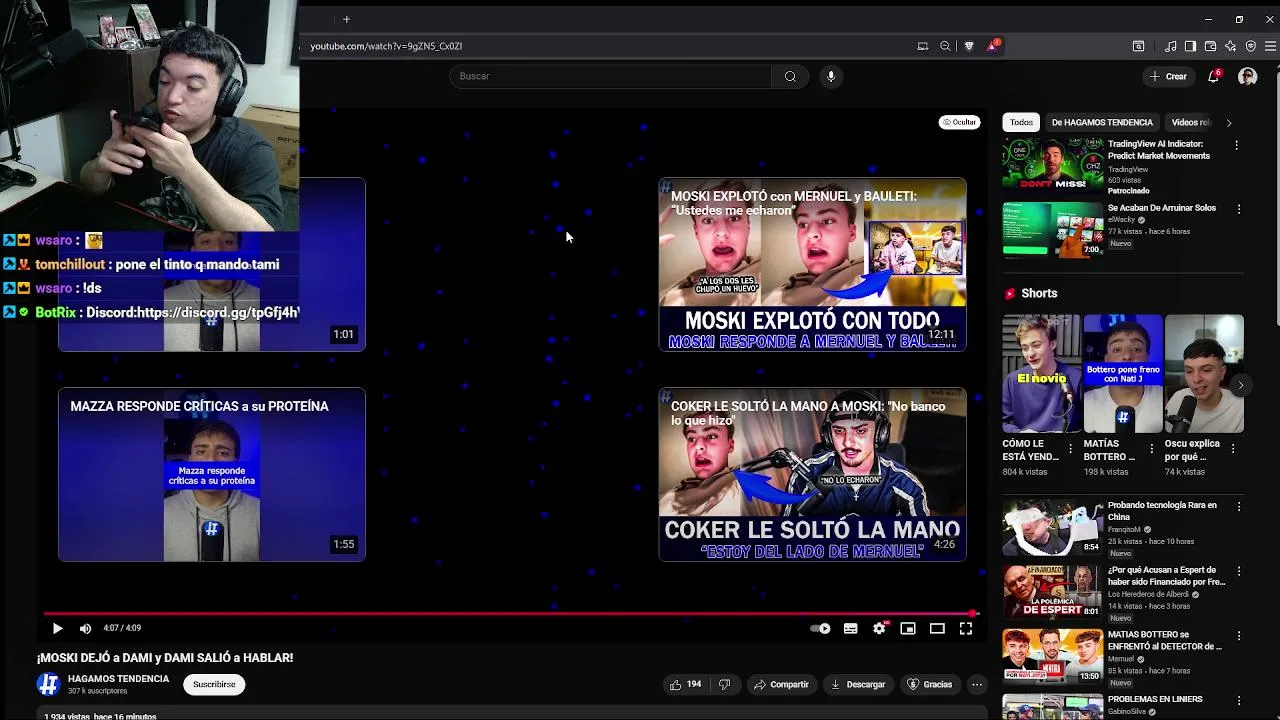Dislike the video

click(x=724, y=684)
